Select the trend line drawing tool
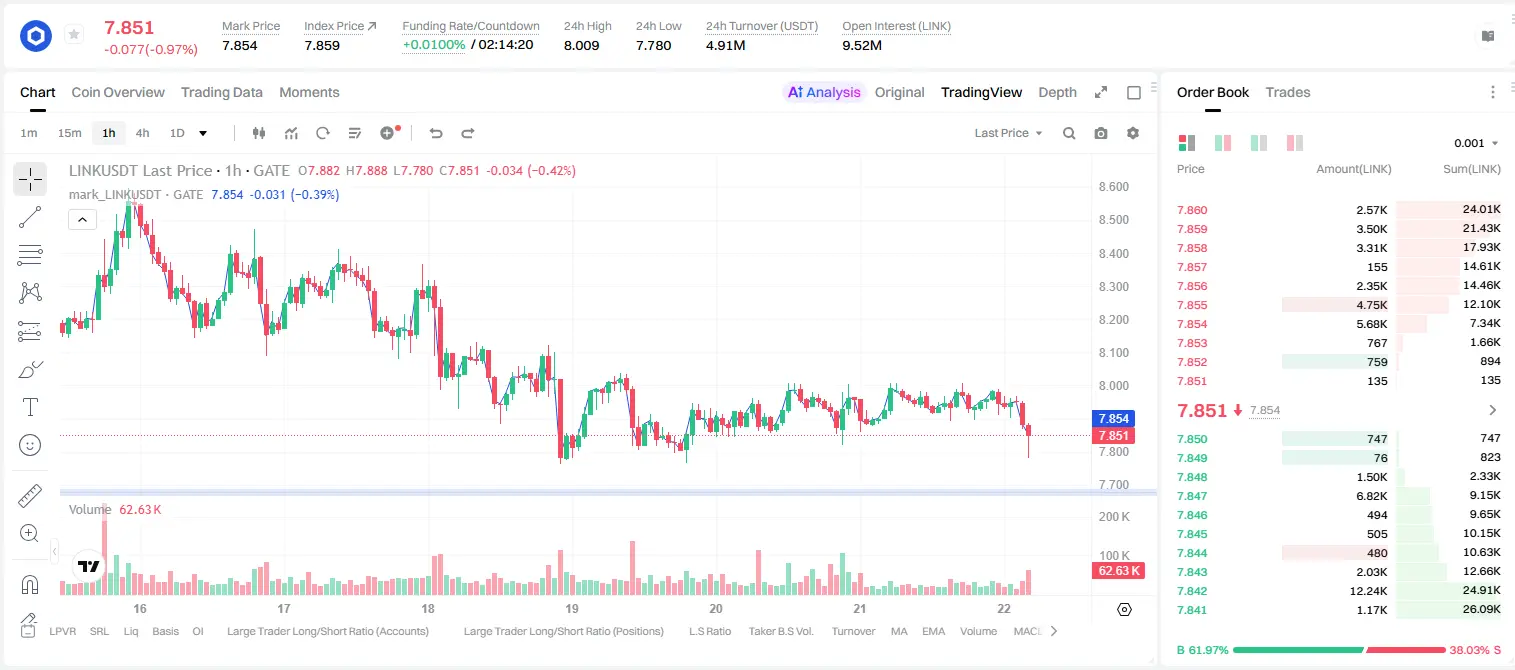The height and width of the screenshot is (670, 1515). [30, 217]
